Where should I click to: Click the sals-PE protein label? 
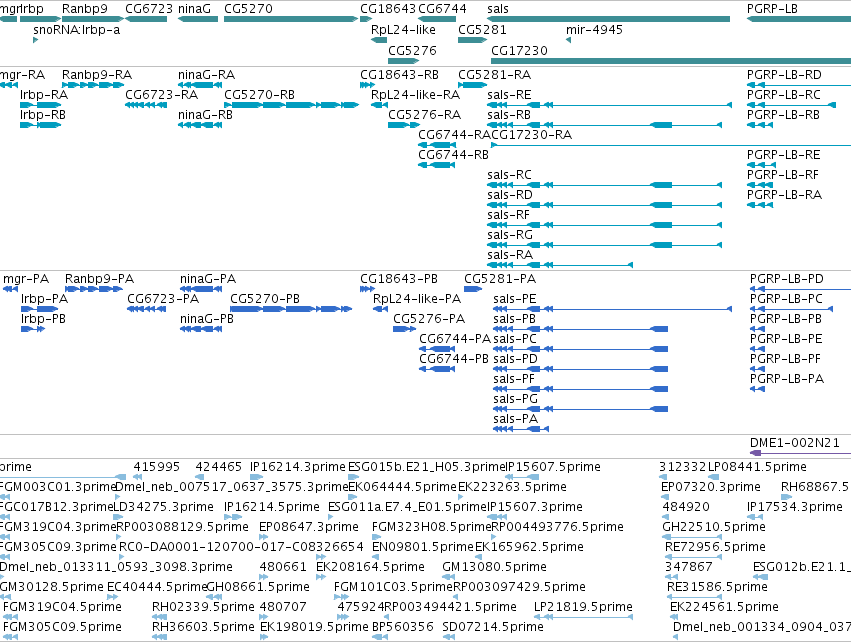(x=515, y=298)
